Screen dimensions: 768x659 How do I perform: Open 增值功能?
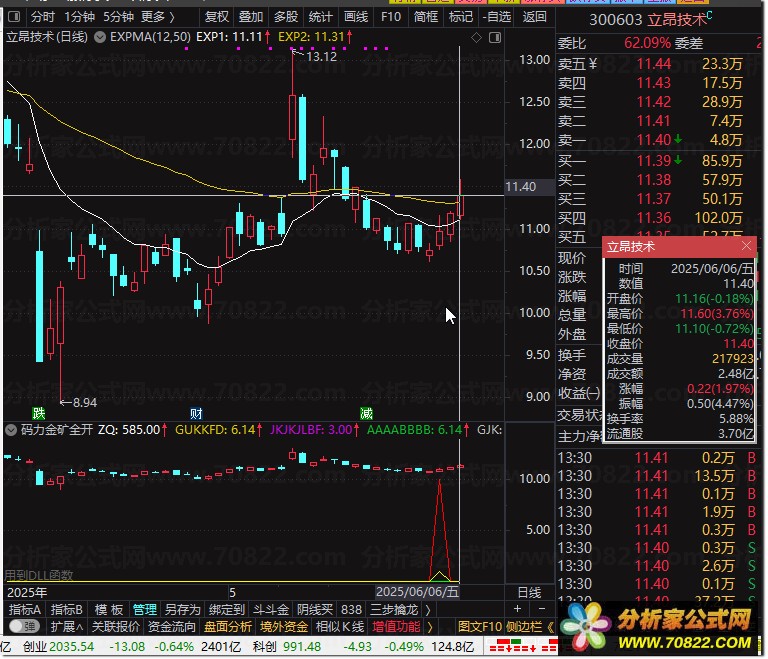coord(396,627)
